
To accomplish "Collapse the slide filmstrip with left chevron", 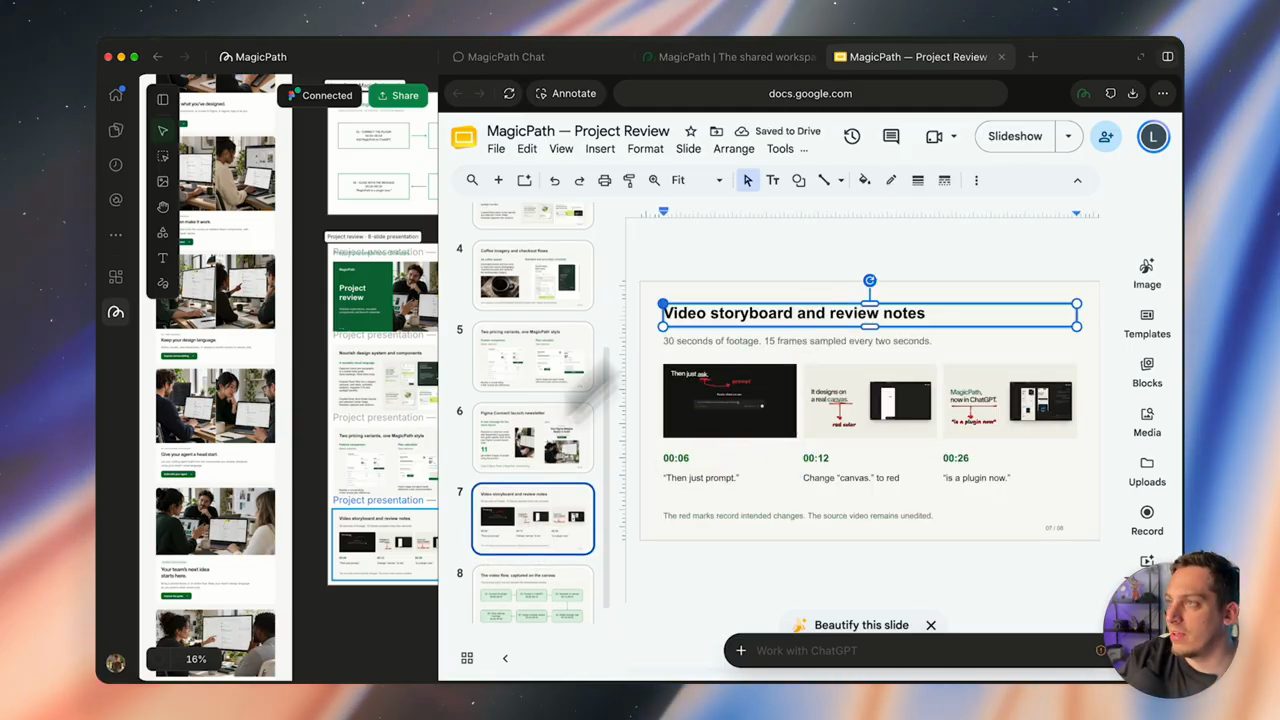I will [505, 658].
